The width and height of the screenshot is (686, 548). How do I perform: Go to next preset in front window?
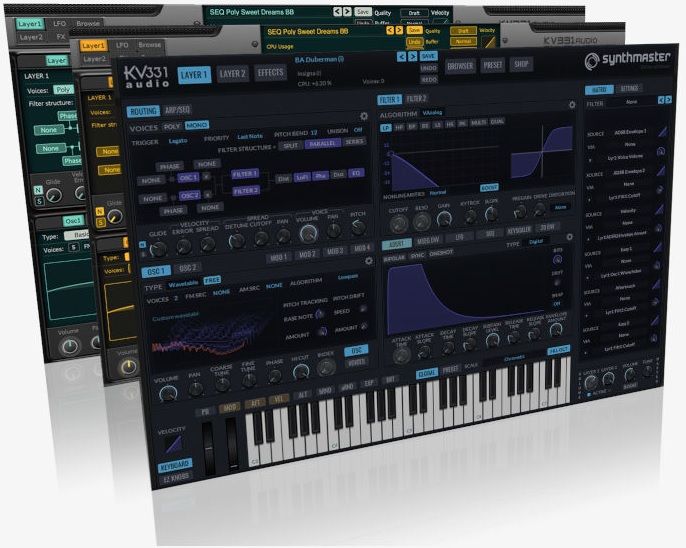point(413,57)
